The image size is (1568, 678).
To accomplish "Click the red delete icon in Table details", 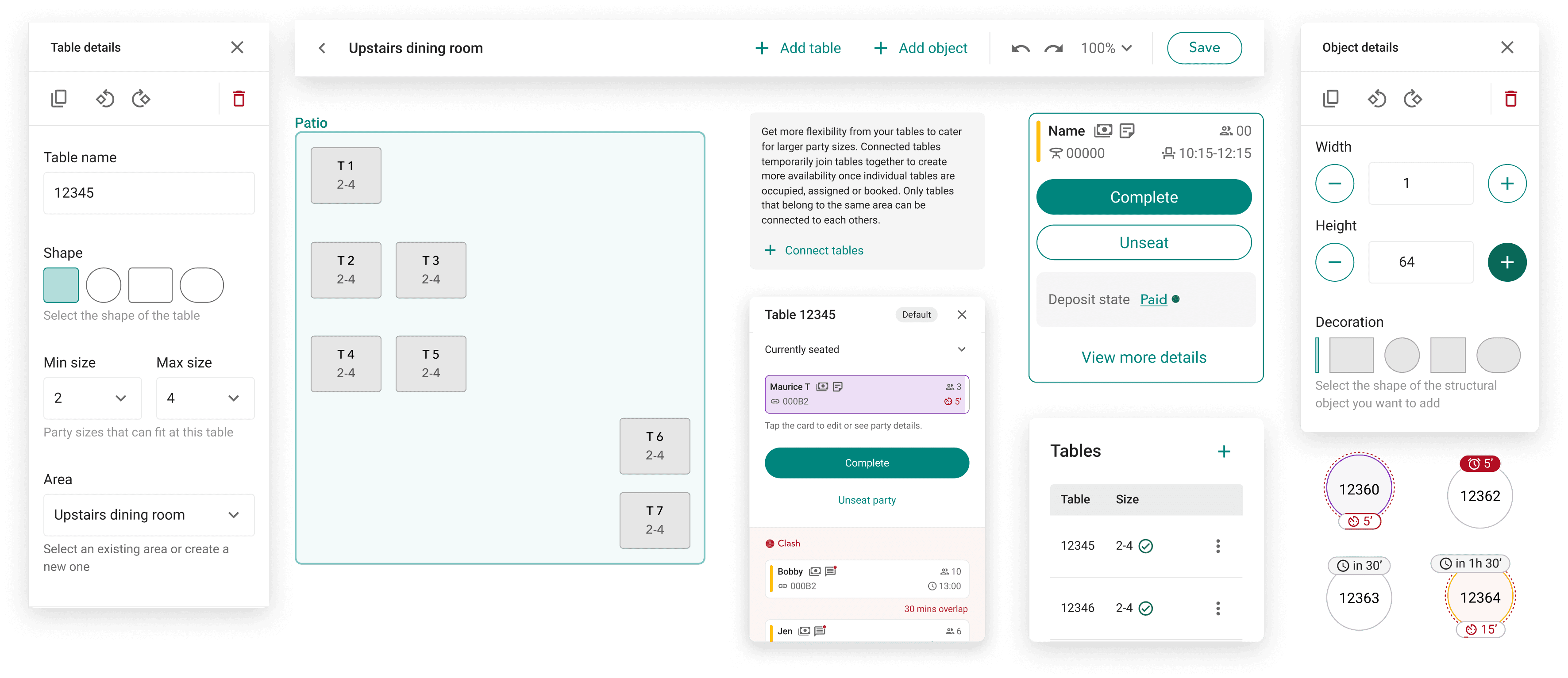I will click(239, 99).
